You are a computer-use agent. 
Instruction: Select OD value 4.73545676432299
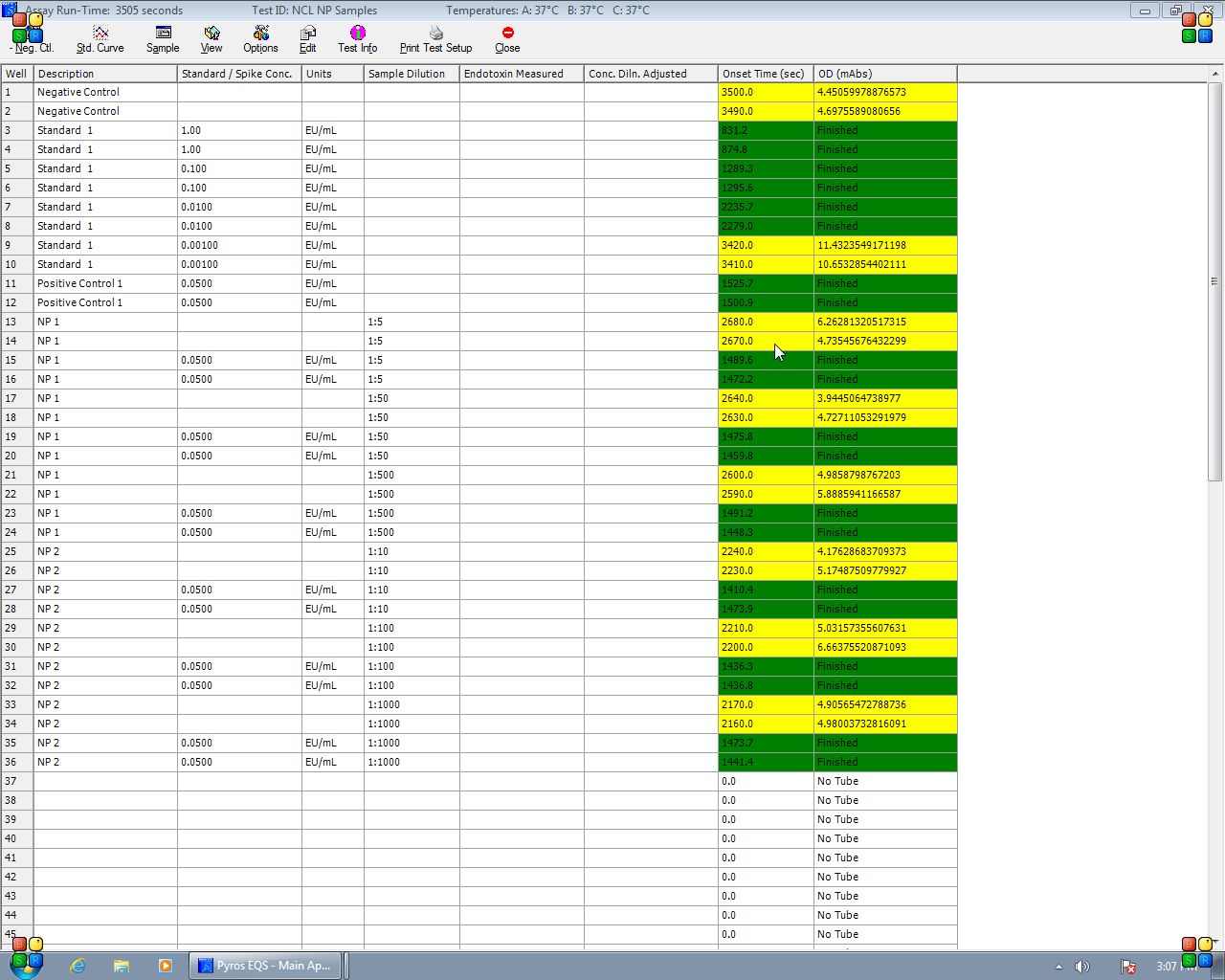pos(885,341)
